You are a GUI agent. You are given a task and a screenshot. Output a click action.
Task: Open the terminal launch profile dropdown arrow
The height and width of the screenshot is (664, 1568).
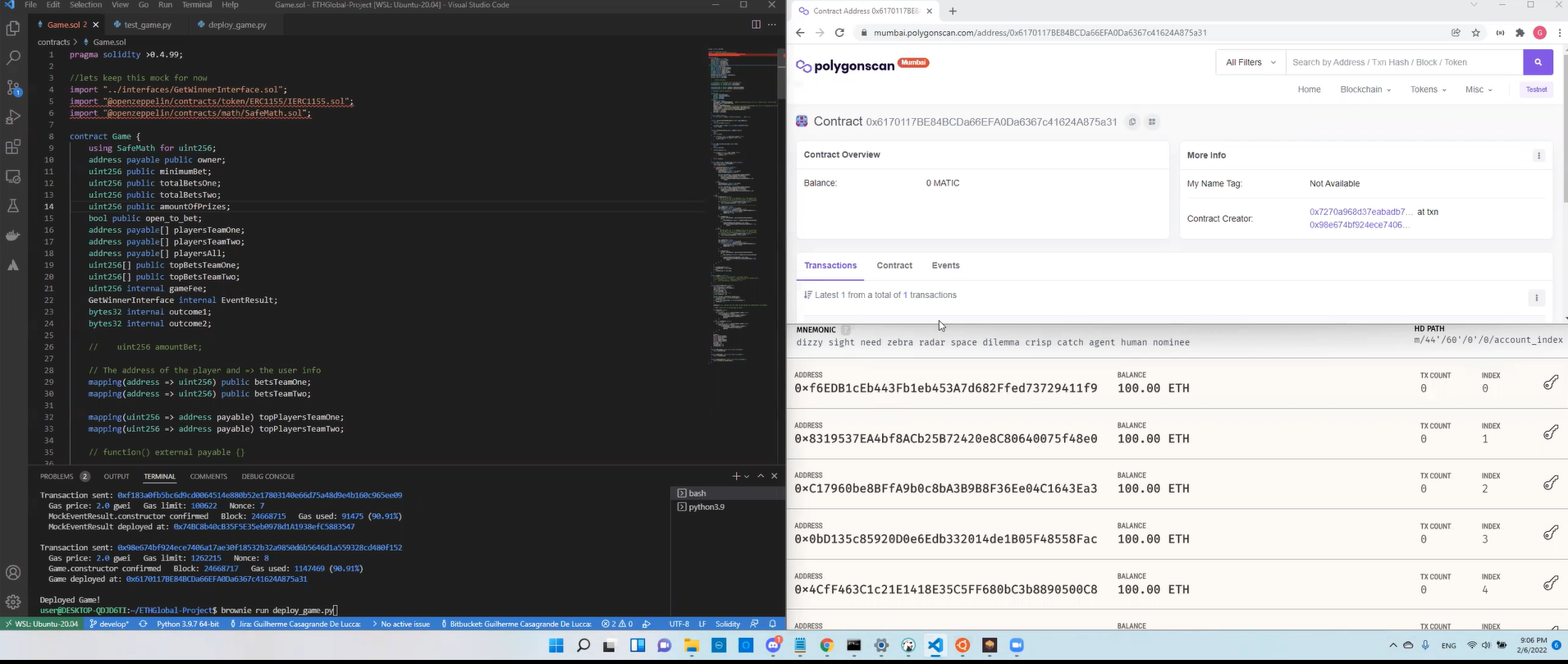[747, 476]
